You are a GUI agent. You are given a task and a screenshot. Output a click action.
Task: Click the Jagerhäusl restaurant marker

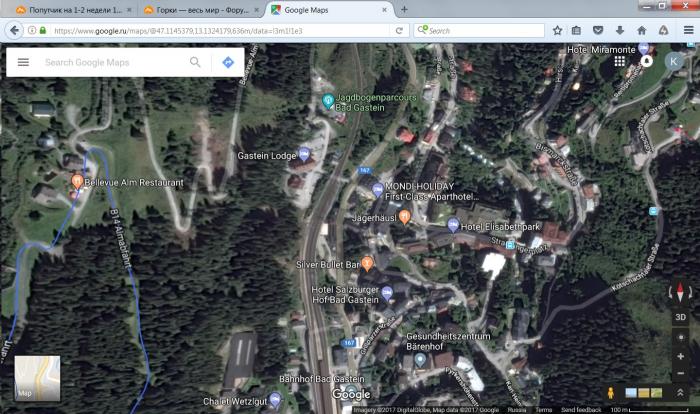coord(404,217)
